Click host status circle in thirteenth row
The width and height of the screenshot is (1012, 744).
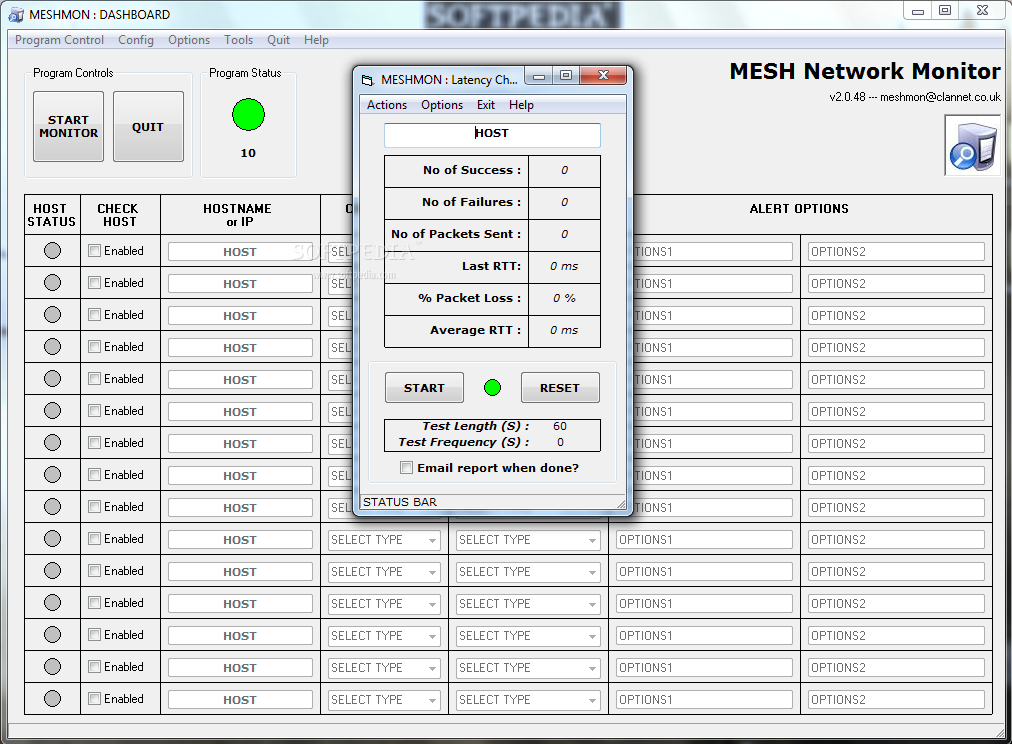point(52,634)
